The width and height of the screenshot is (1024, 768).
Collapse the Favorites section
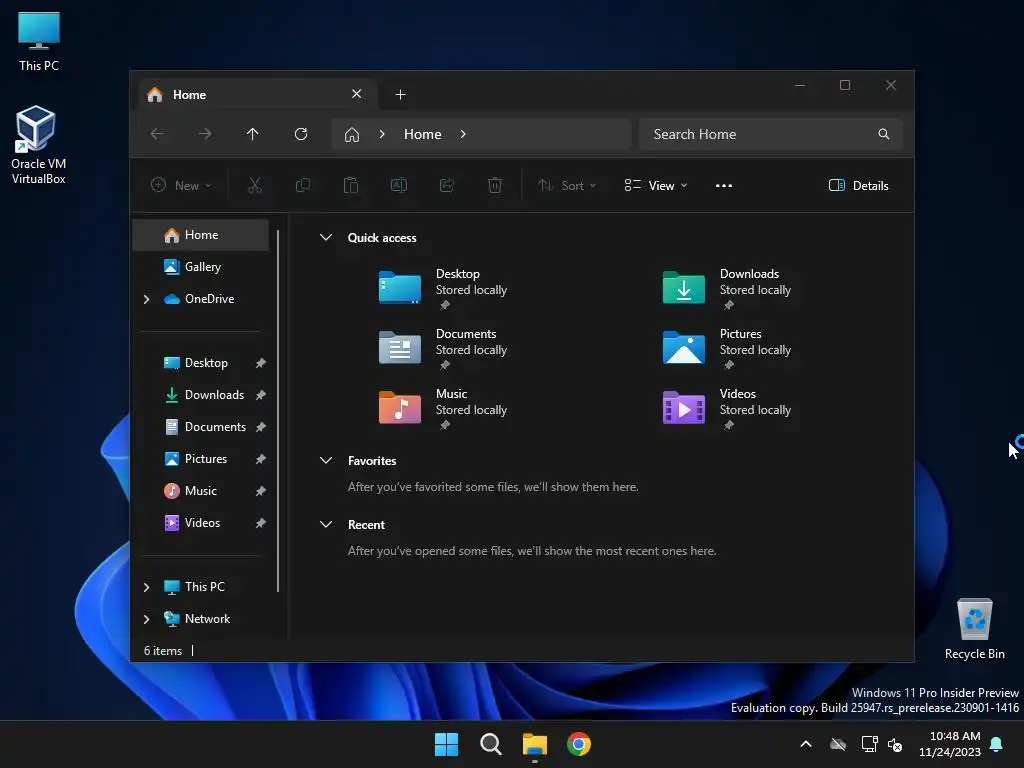click(x=326, y=460)
